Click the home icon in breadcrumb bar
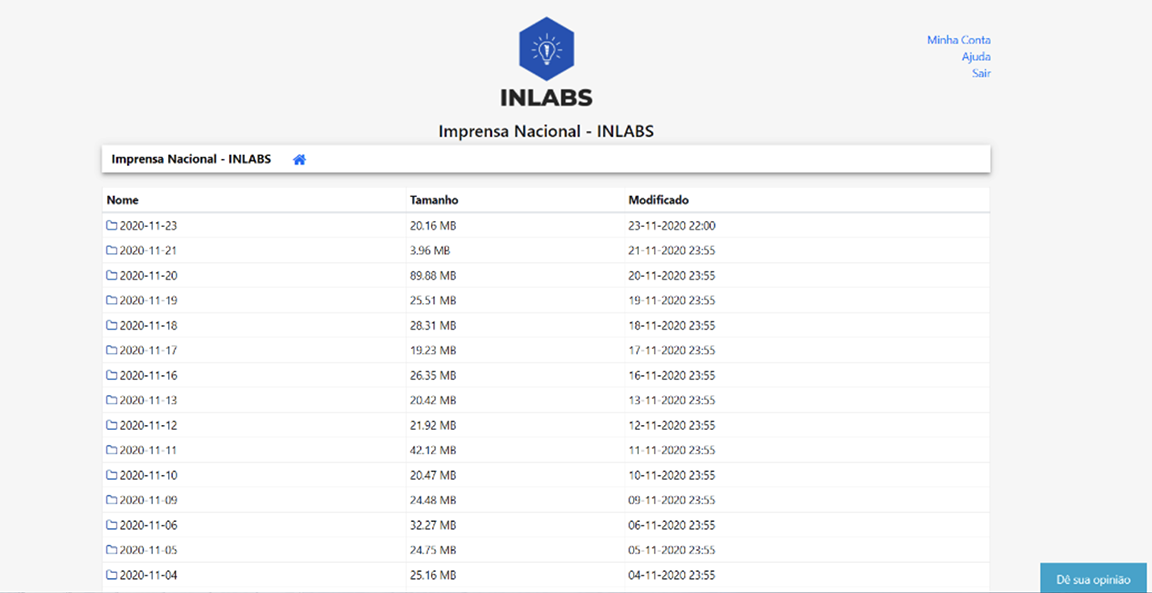The image size is (1152, 593). click(299, 159)
